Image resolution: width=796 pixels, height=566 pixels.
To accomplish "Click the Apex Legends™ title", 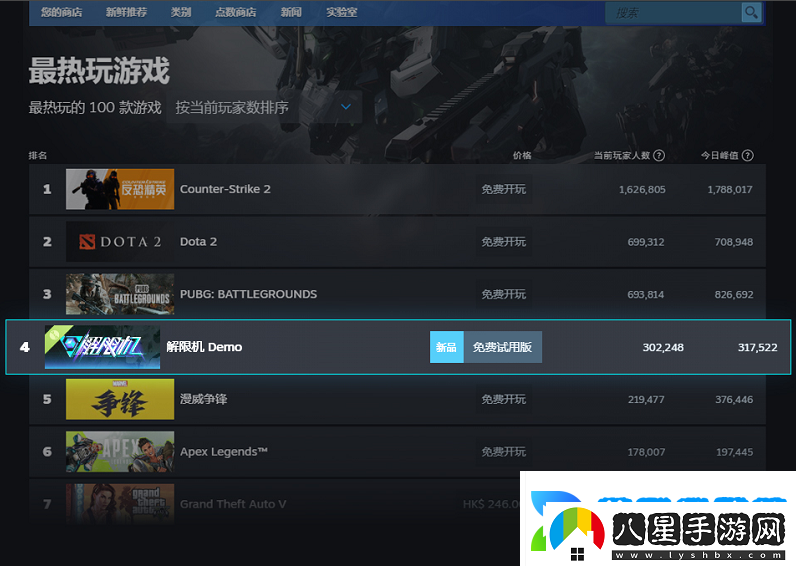I will pos(224,451).
